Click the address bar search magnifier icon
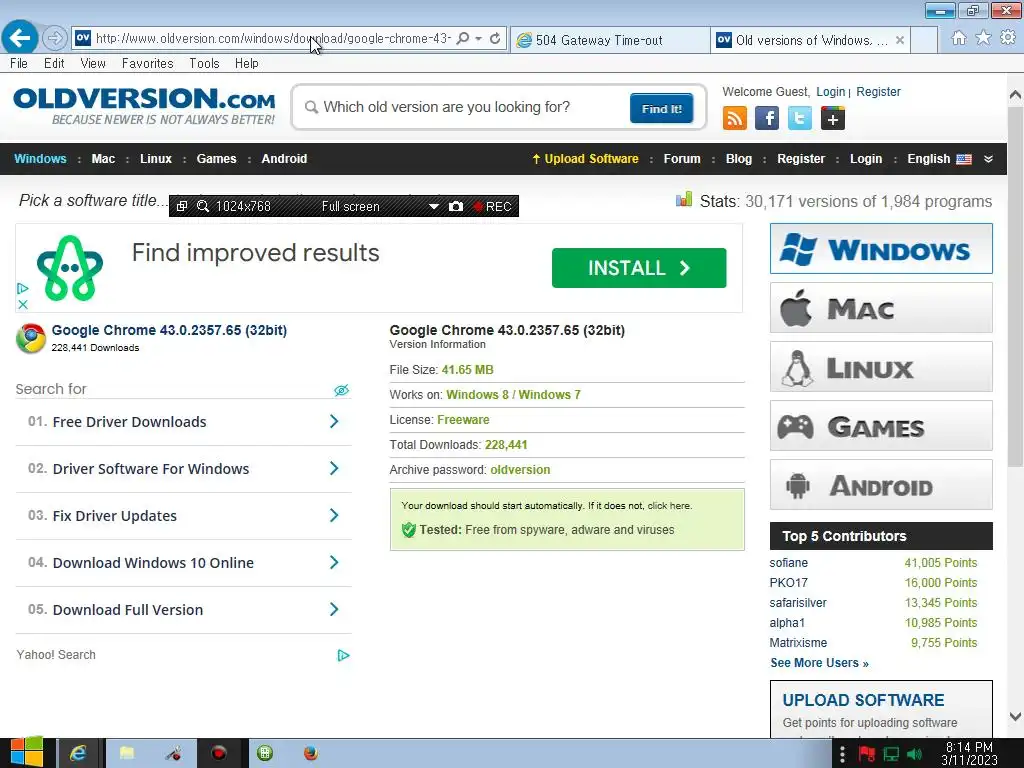 click(462, 39)
